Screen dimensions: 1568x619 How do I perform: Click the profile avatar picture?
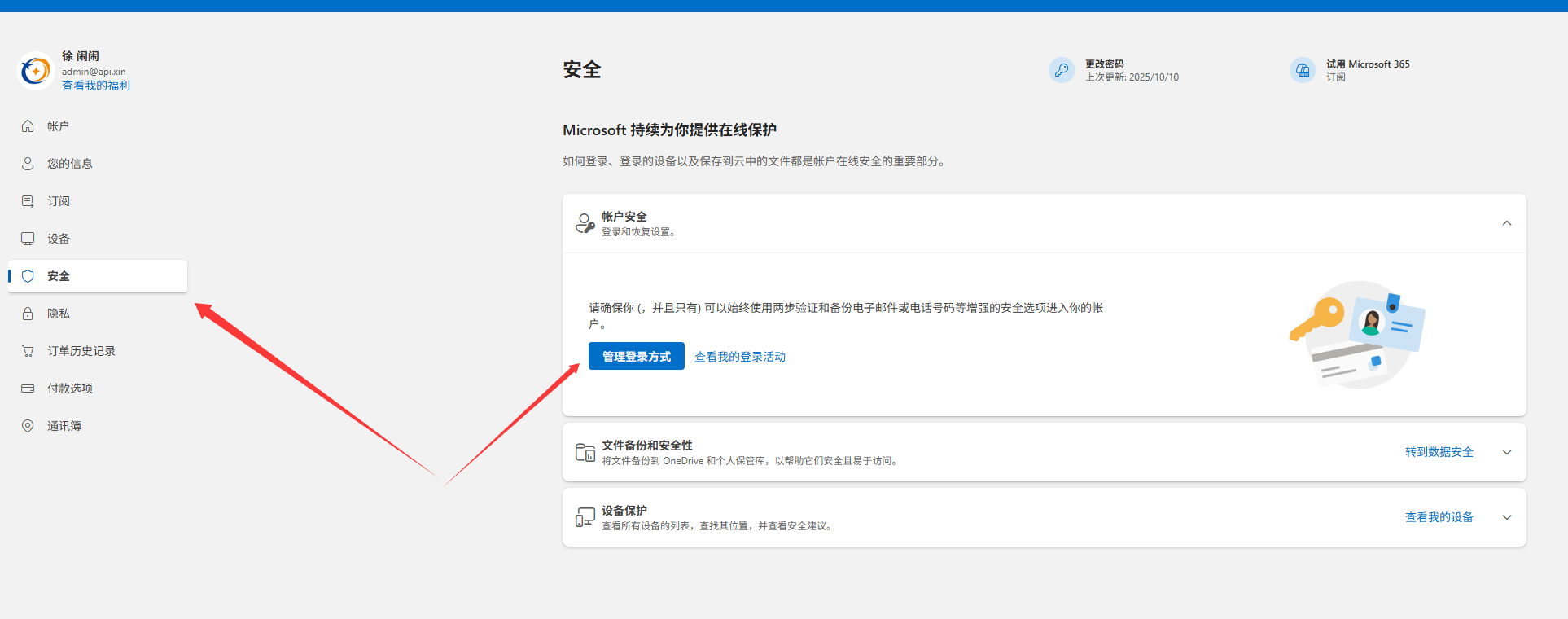coord(36,71)
